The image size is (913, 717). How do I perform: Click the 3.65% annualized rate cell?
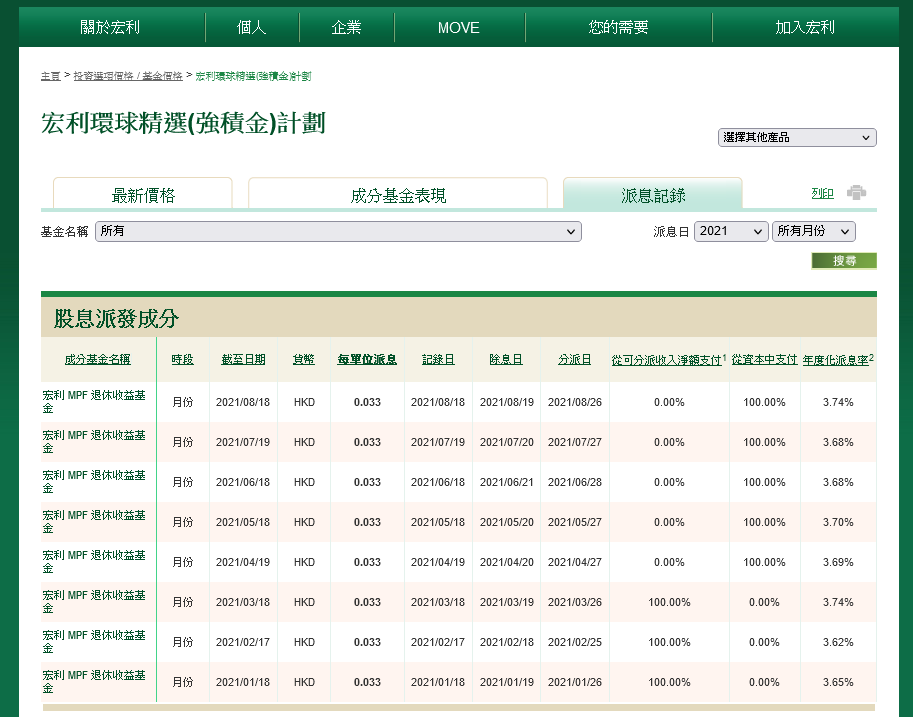(x=838, y=683)
